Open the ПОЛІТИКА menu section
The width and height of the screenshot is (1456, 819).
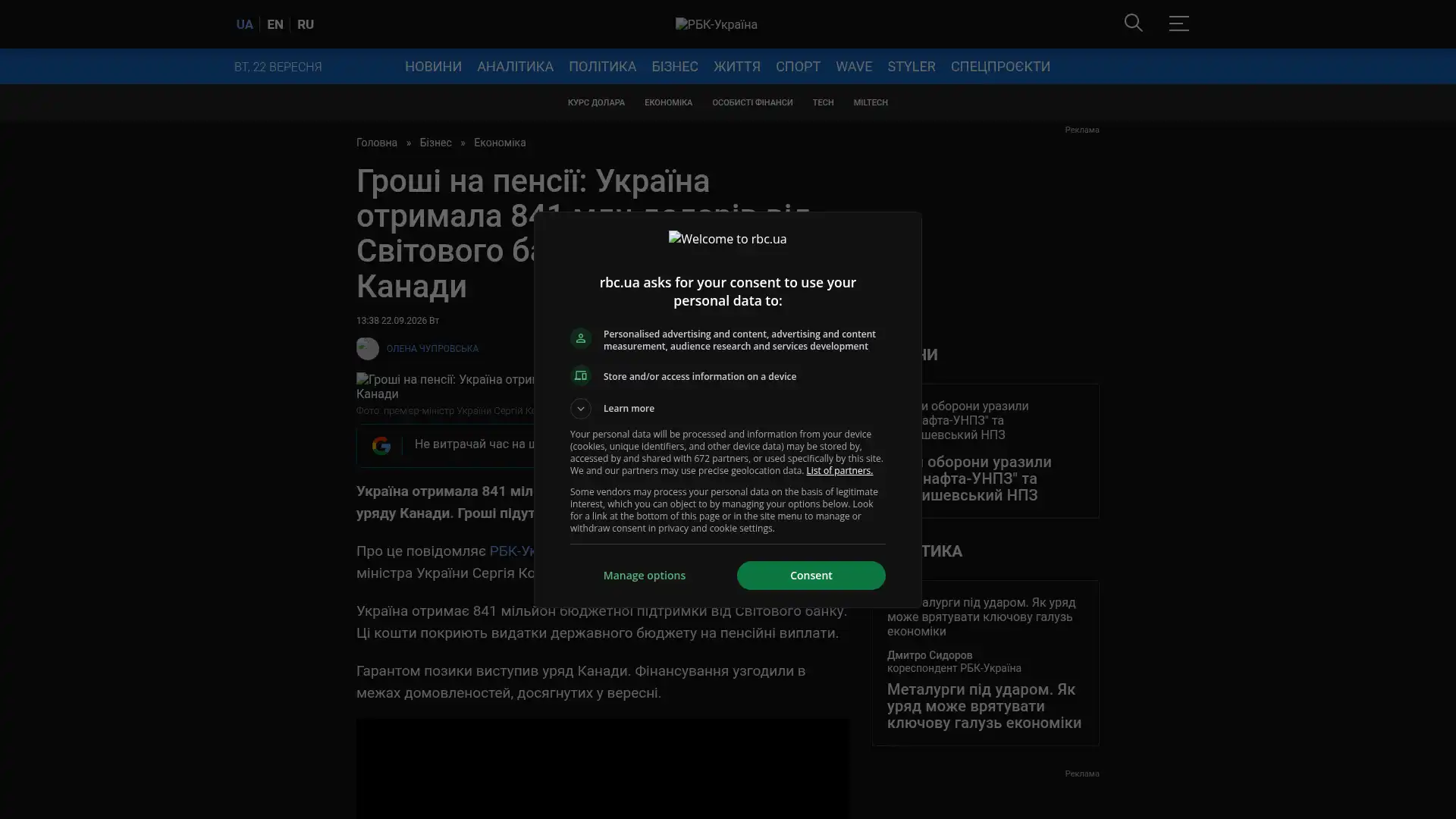(602, 67)
